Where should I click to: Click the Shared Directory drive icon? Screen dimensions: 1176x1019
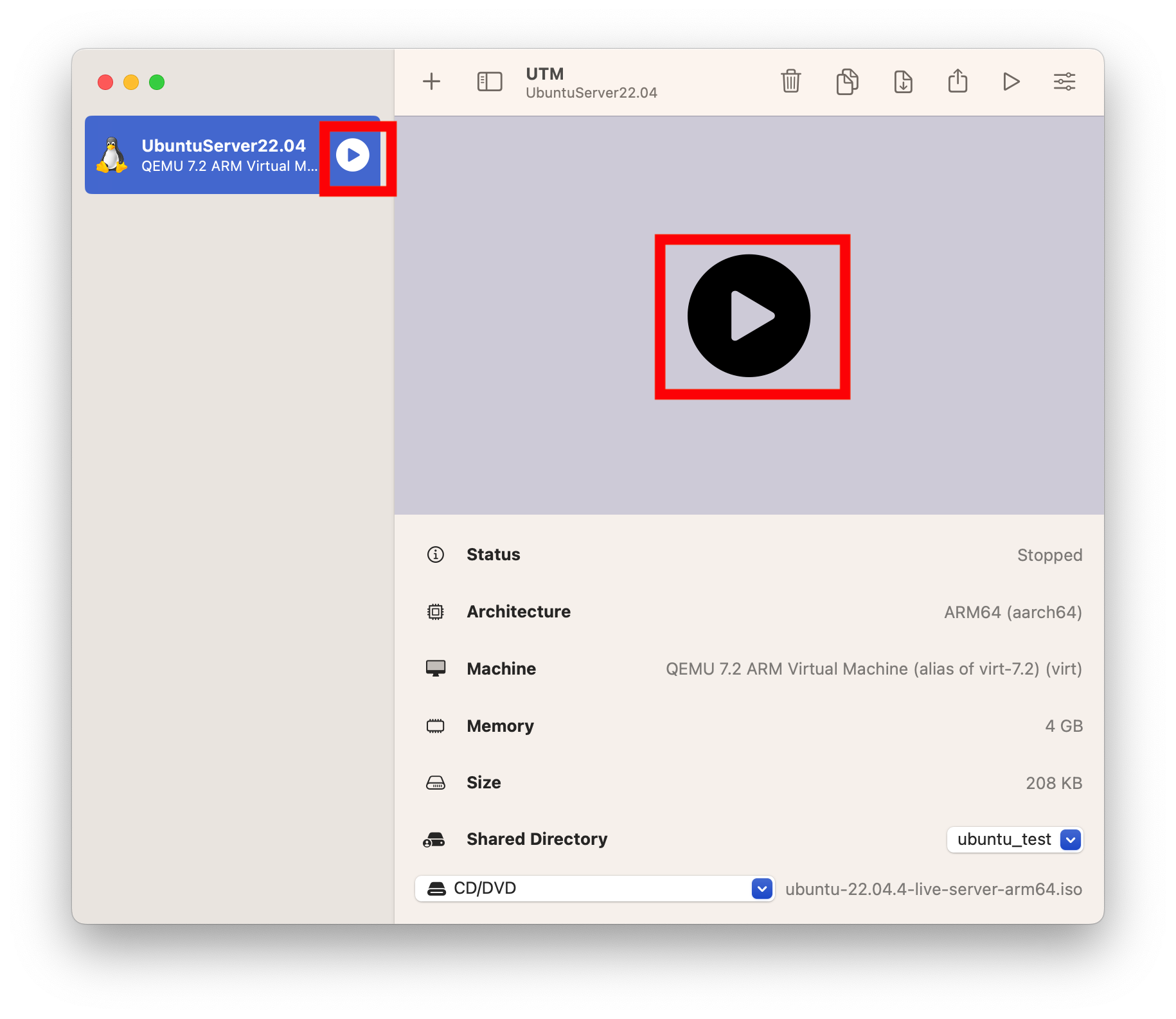click(434, 839)
